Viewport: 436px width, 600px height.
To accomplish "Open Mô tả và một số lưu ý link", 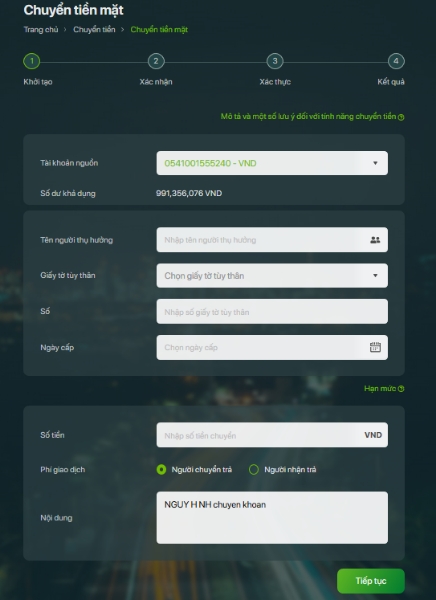I will tap(308, 116).
